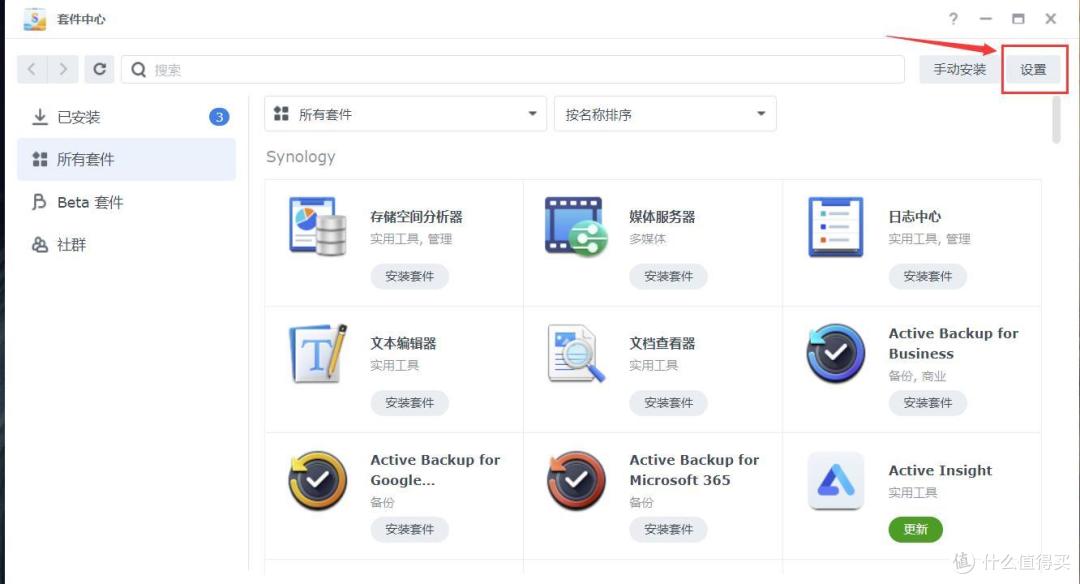Open Active Backup for Business icon
The image size is (1080, 584).
(x=835, y=353)
